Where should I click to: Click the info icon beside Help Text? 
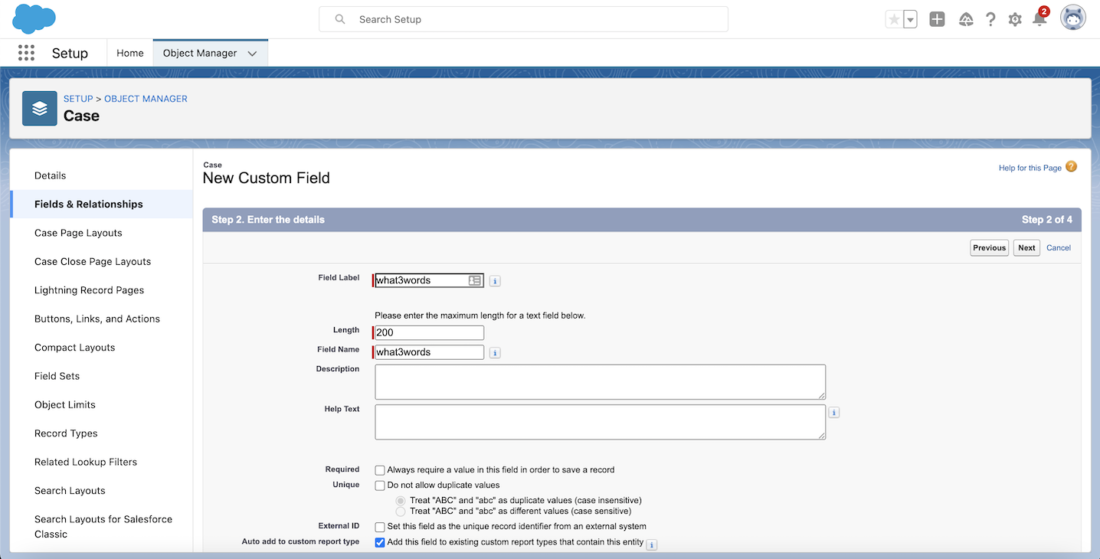pos(833,412)
